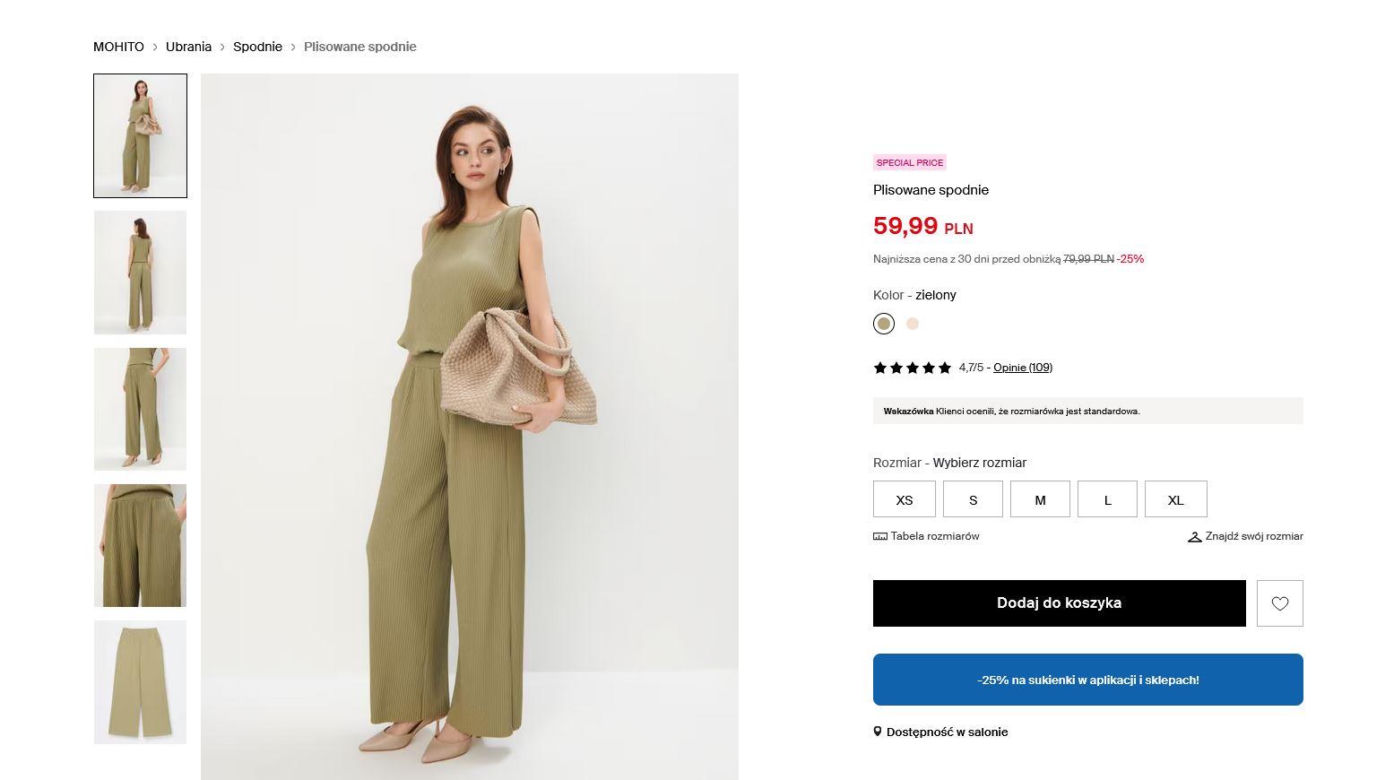1394x780 pixels.
Task: Open the MOHITO breadcrumb link
Action: click(x=119, y=47)
